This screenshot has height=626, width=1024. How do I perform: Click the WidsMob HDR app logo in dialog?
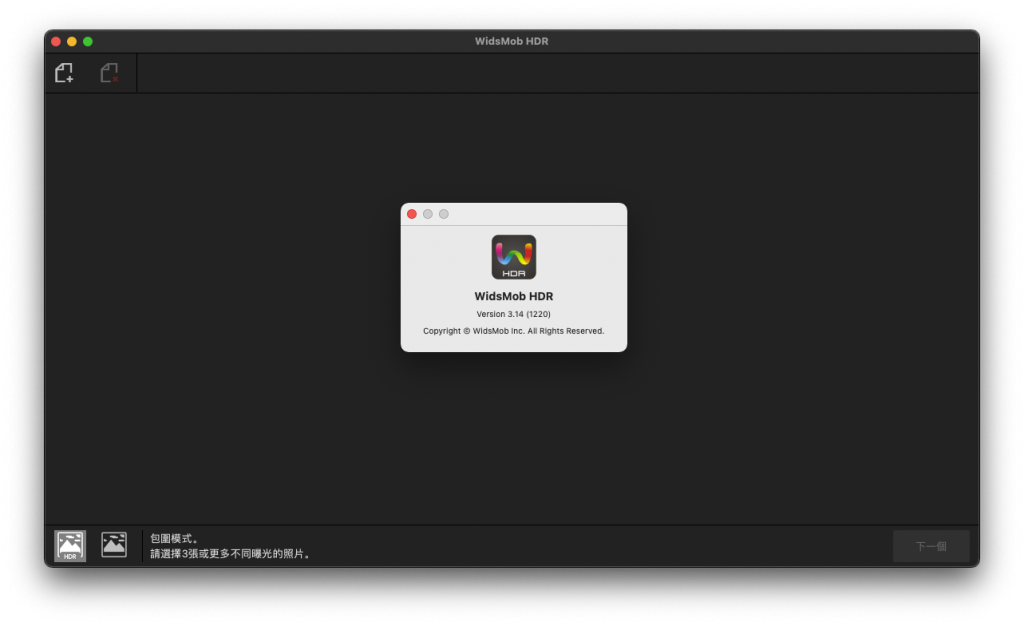click(x=514, y=257)
